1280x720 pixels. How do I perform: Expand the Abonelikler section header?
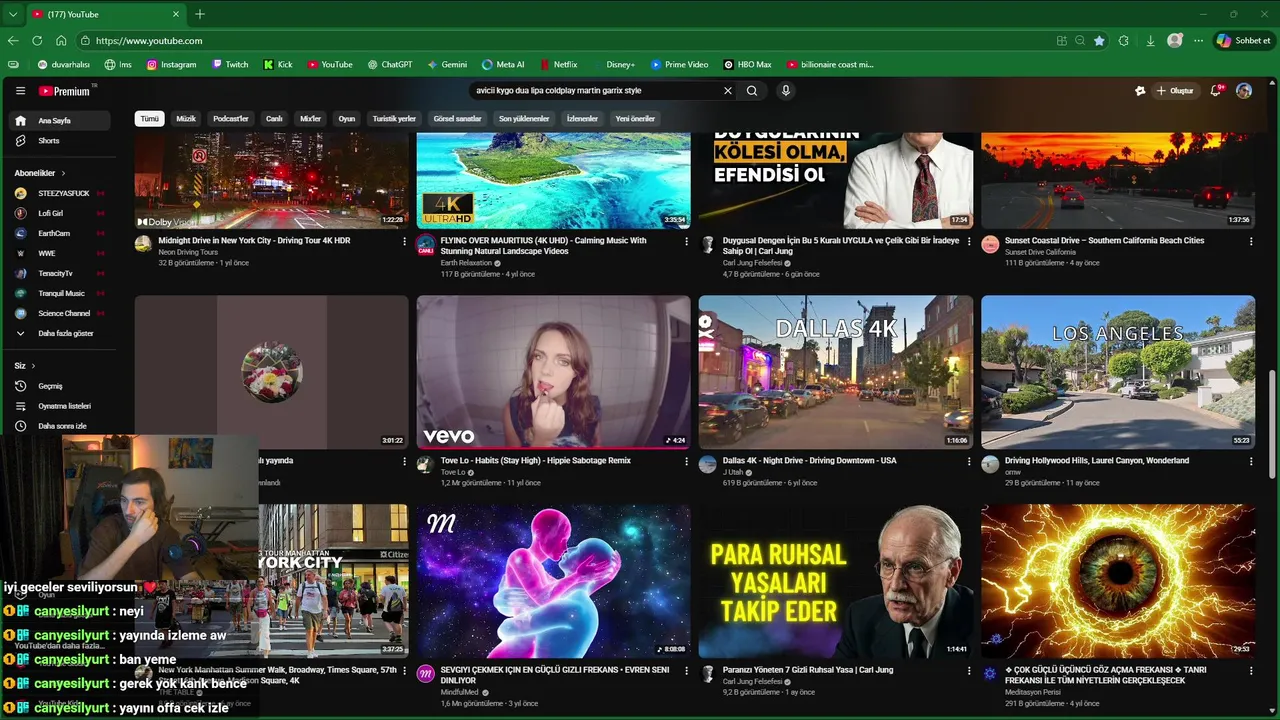click(x=40, y=173)
